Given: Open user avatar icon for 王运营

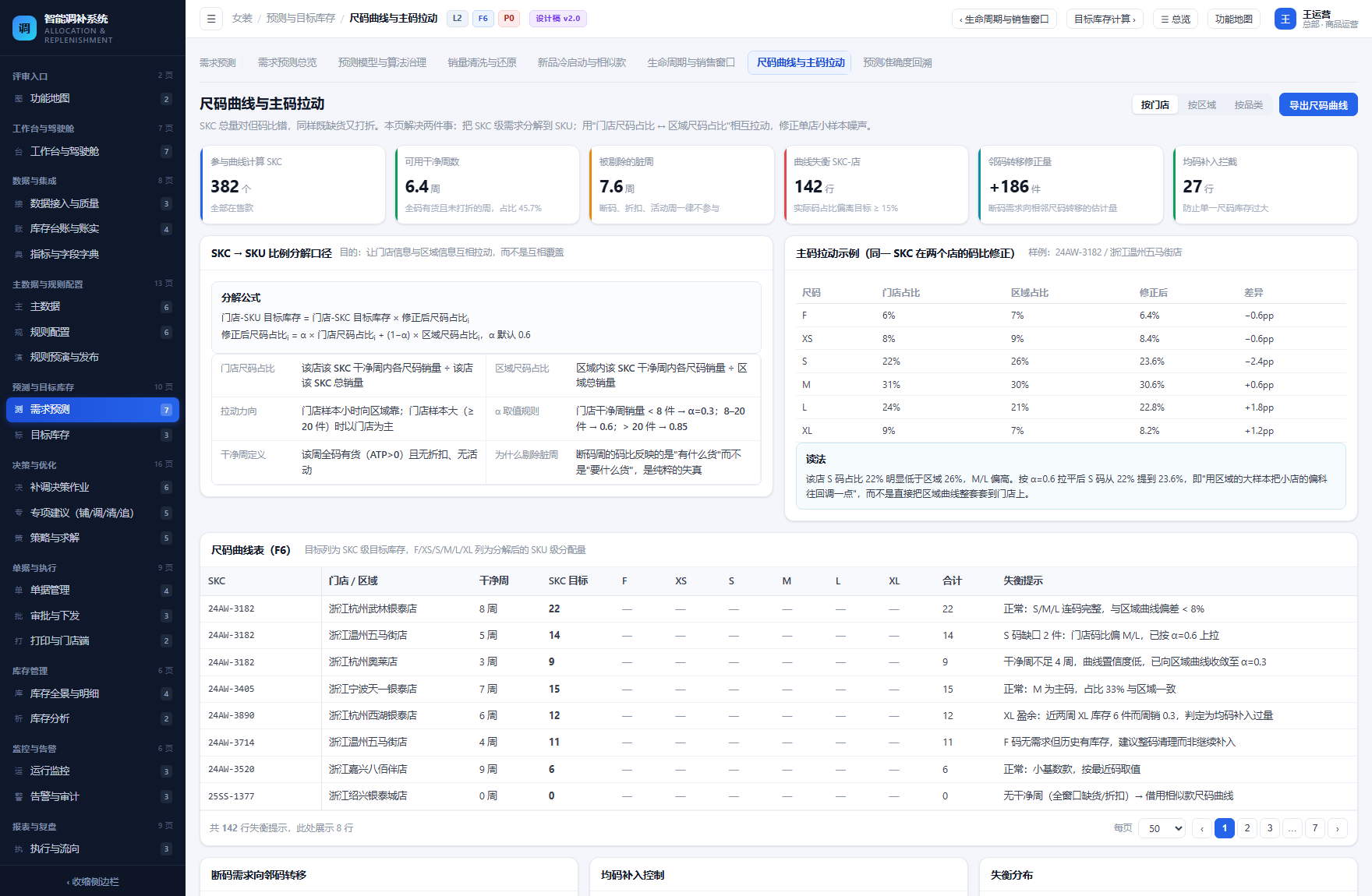Looking at the screenshot, I should point(1285,19).
